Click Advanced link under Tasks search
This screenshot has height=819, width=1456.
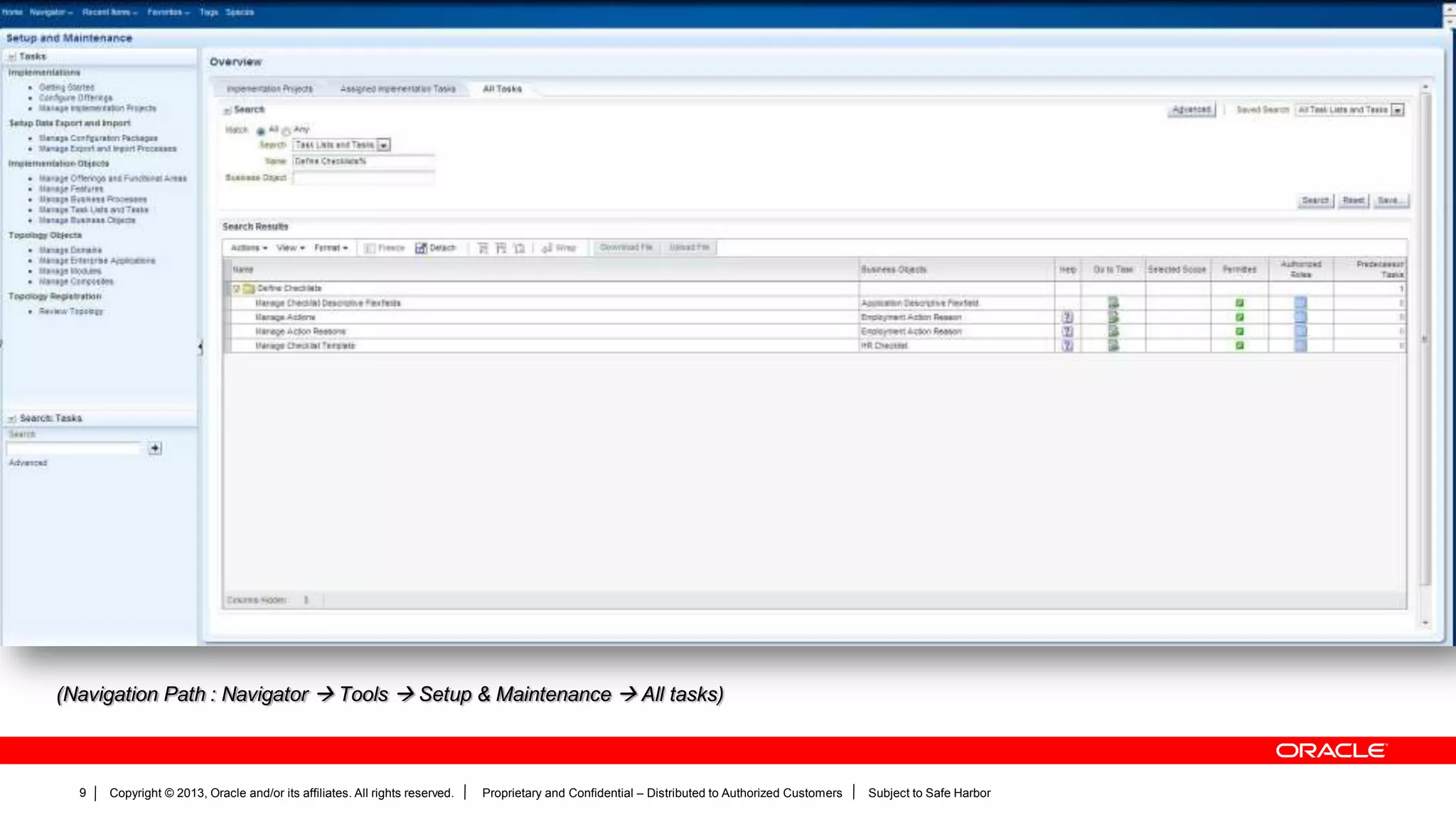(x=28, y=463)
